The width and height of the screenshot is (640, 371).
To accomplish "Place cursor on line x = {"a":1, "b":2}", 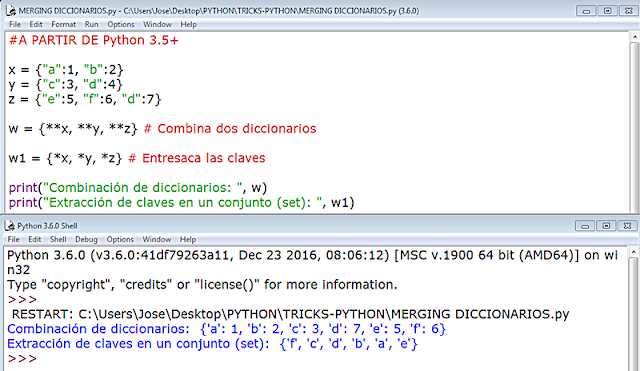I will point(66,70).
